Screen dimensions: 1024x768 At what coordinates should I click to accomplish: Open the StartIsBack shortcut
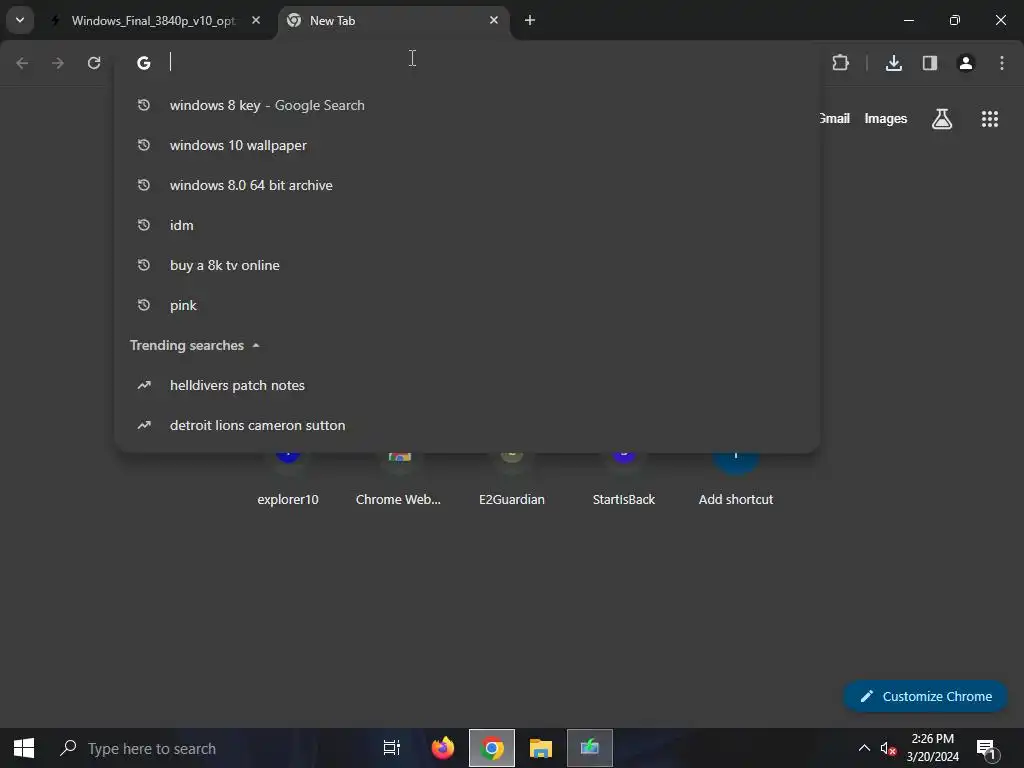tap(624, 480)
